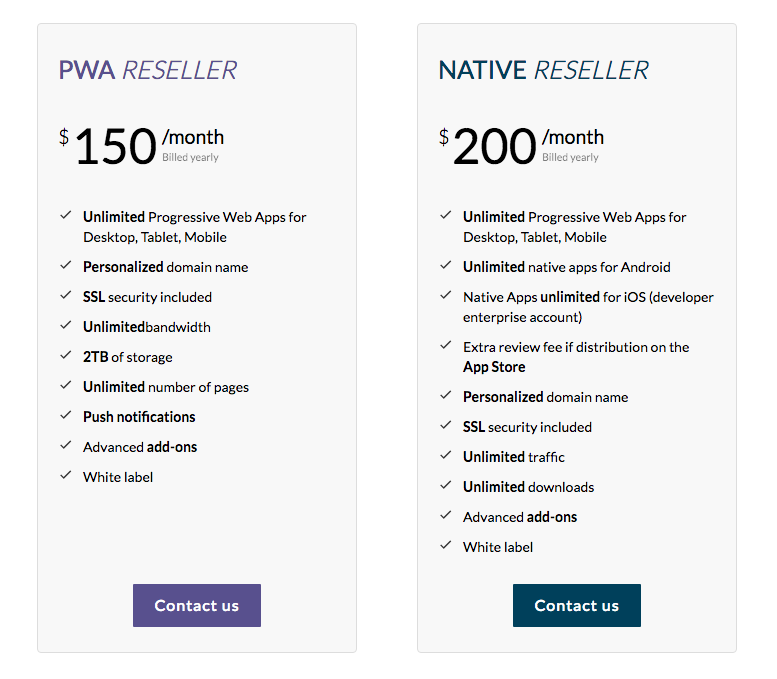Select the checkmark beside Unlimited bandwidth
Viewport: 777px width, 679px height.
click(66, 326)
